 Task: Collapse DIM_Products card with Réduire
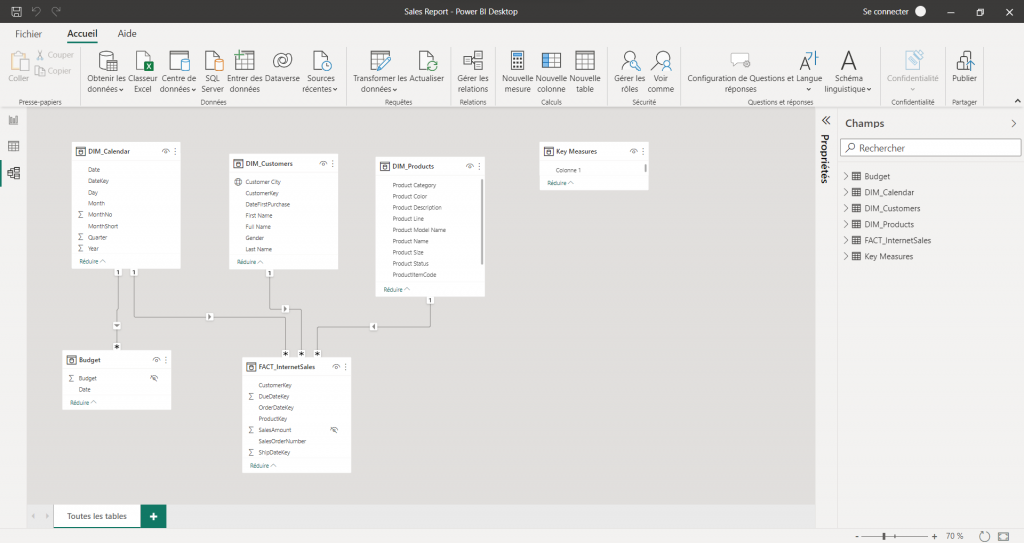point(396,289)
